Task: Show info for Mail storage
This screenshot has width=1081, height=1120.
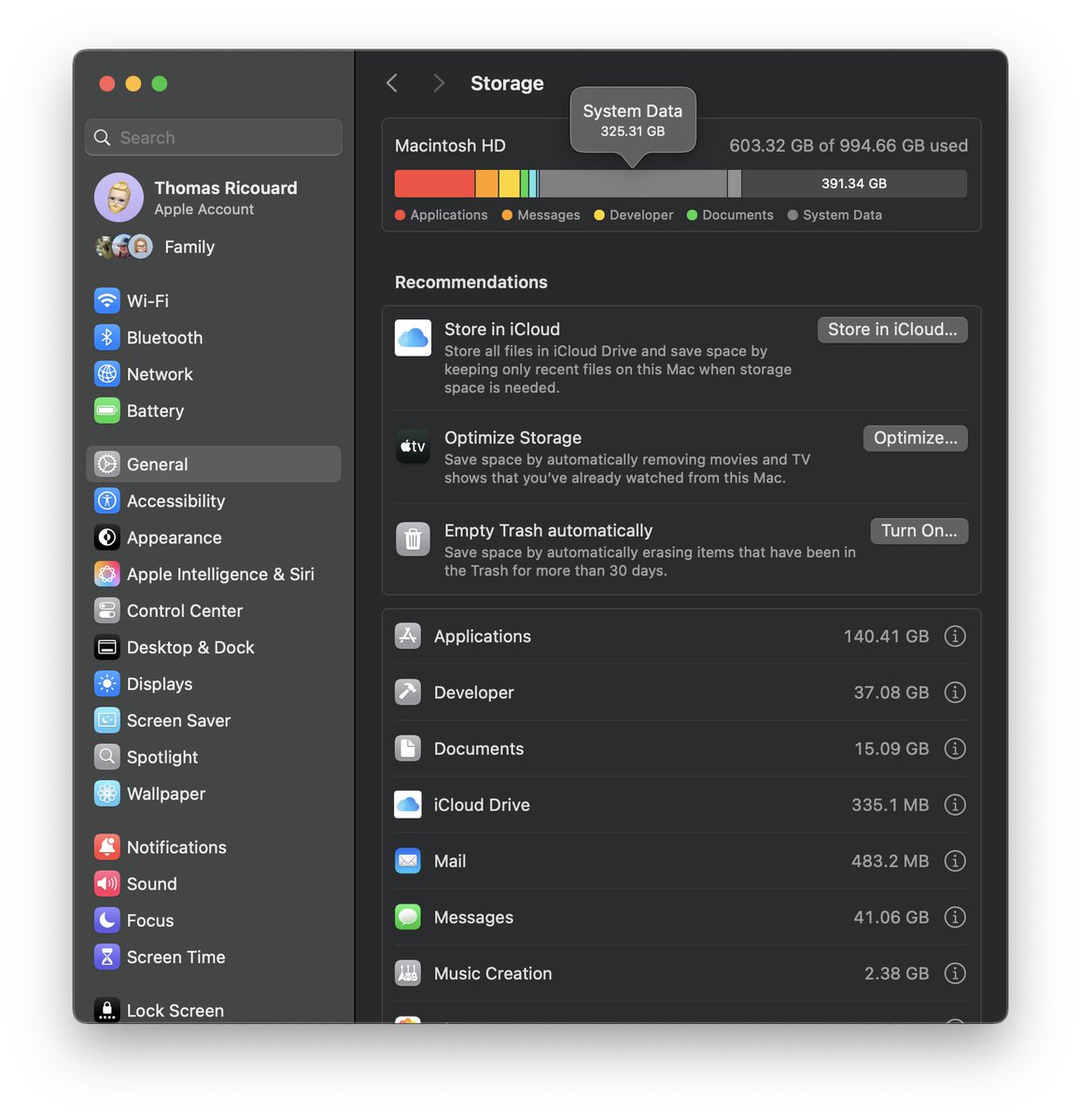Action: (954, 861)
